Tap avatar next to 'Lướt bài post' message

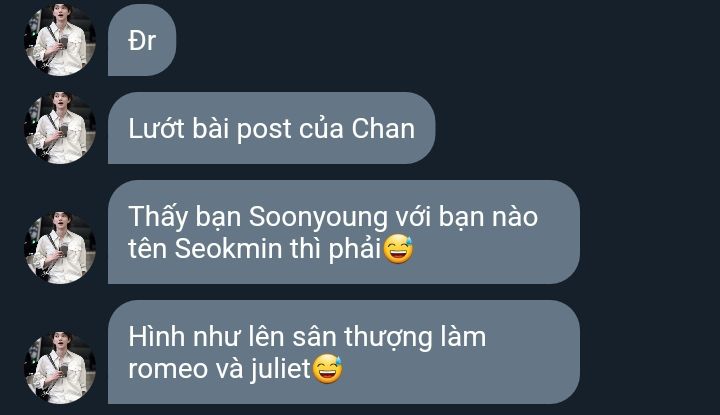click(60, 128)
